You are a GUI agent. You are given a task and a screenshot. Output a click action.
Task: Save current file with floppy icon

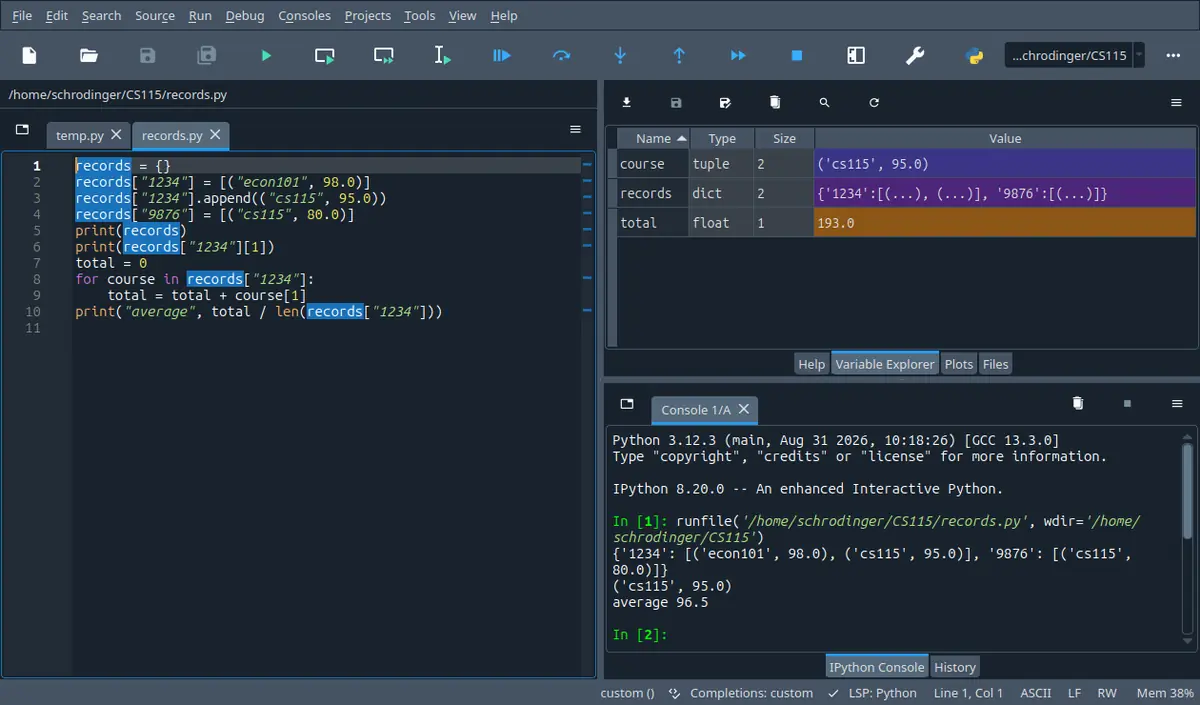click(x=148, y=56)
